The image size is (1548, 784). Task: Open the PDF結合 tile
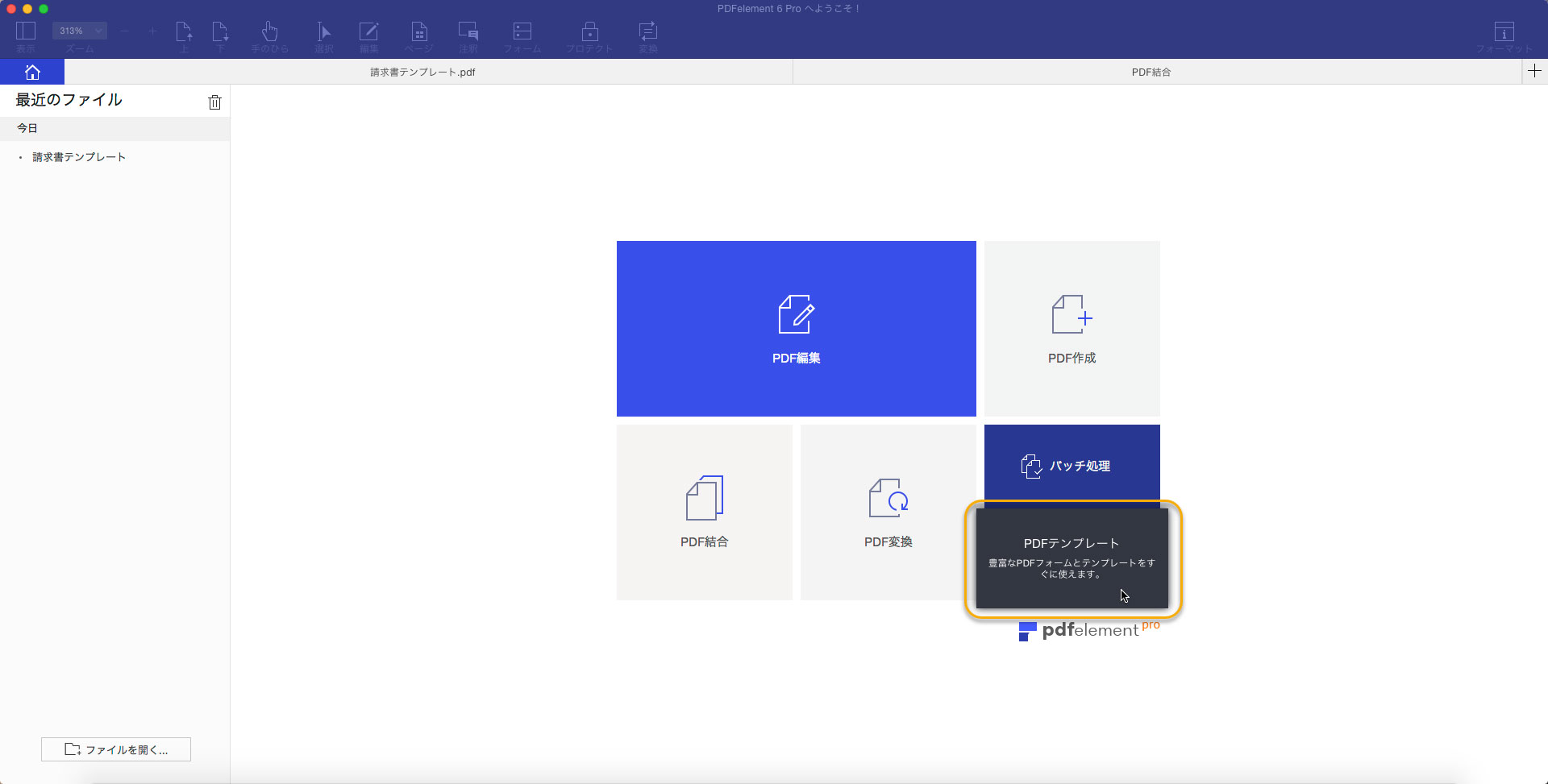click(x=705, y=512)
